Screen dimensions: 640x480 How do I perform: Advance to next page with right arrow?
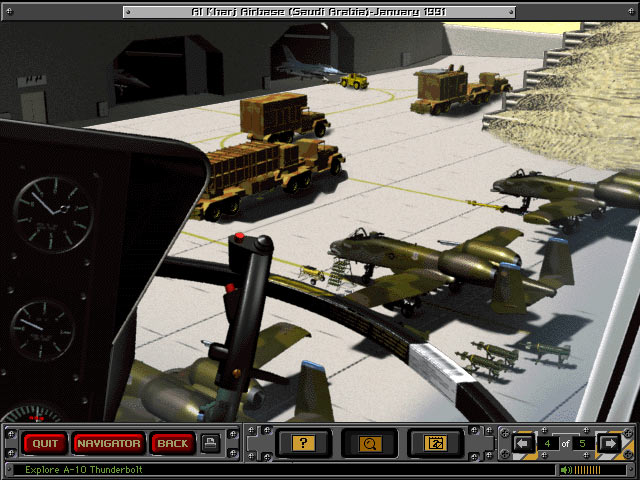point(608,443)
